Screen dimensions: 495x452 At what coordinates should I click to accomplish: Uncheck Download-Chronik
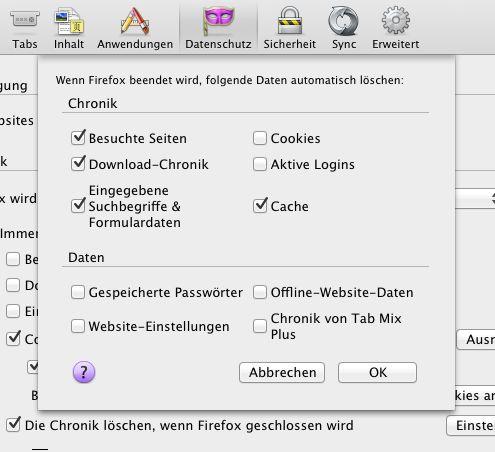pyautogui.click(x=78, y=164)
